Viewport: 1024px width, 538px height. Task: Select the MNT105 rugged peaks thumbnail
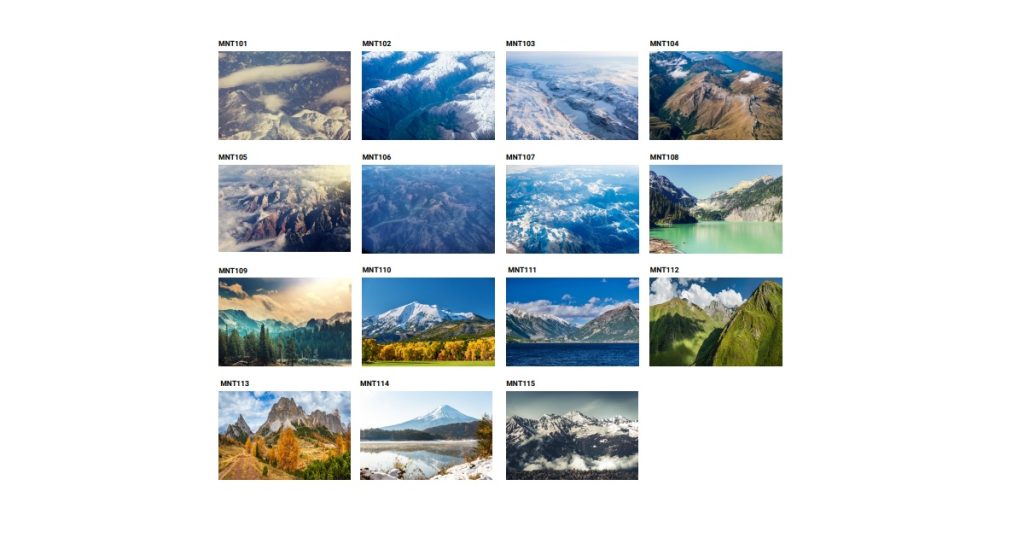coord(284,208)
